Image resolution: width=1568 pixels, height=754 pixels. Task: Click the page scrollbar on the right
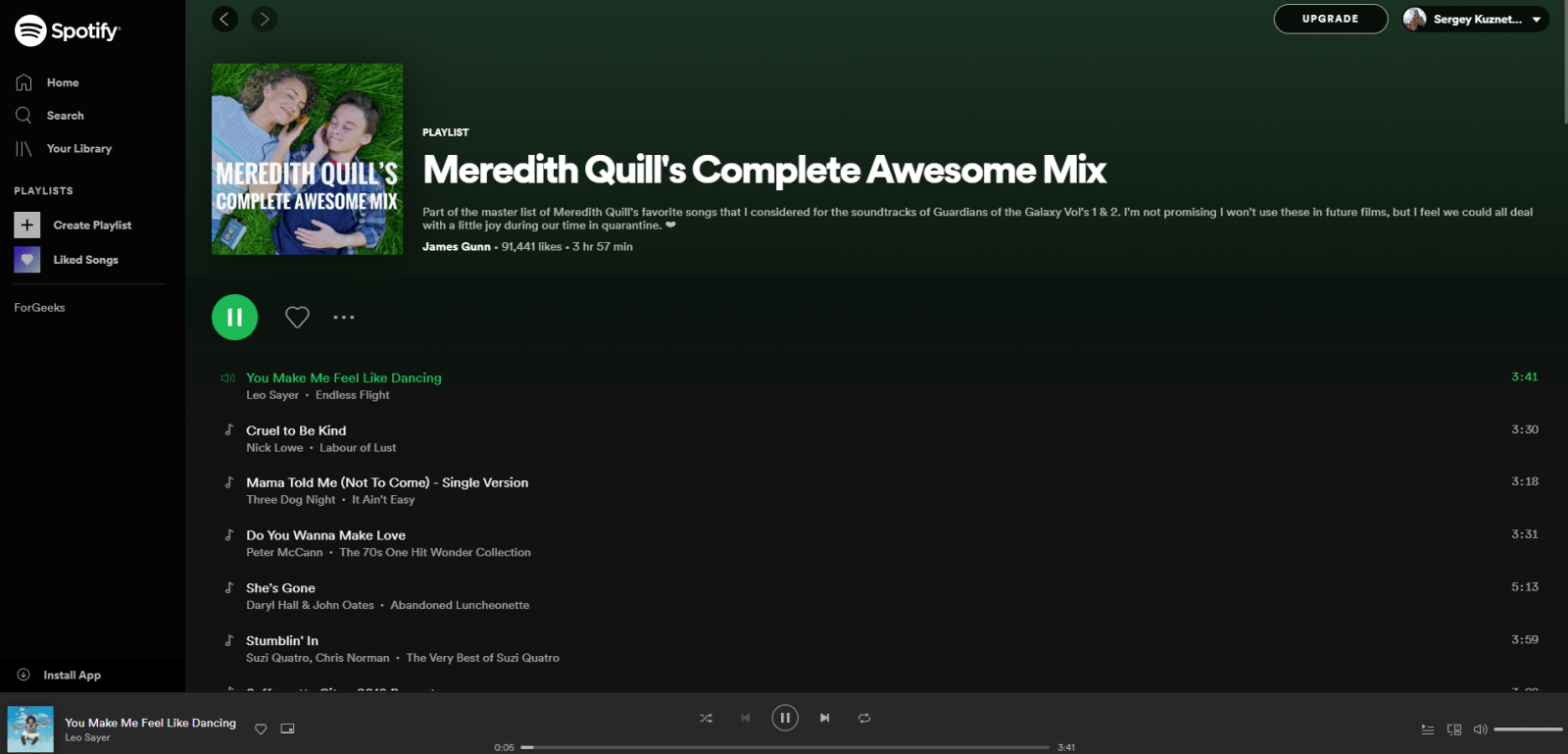pos(1564,61)
